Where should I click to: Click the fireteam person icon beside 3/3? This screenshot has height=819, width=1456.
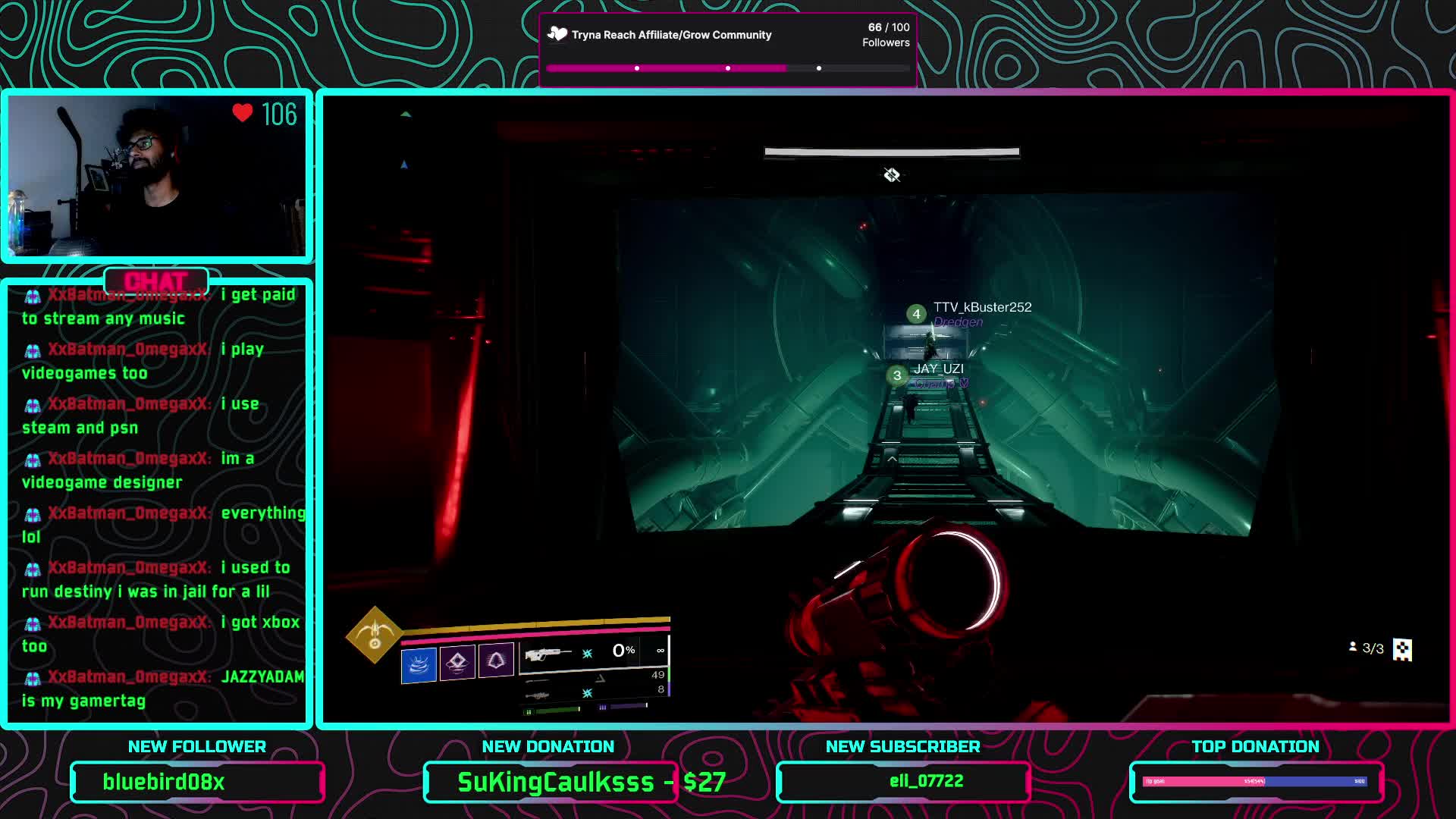click(x=1353, y=647)
